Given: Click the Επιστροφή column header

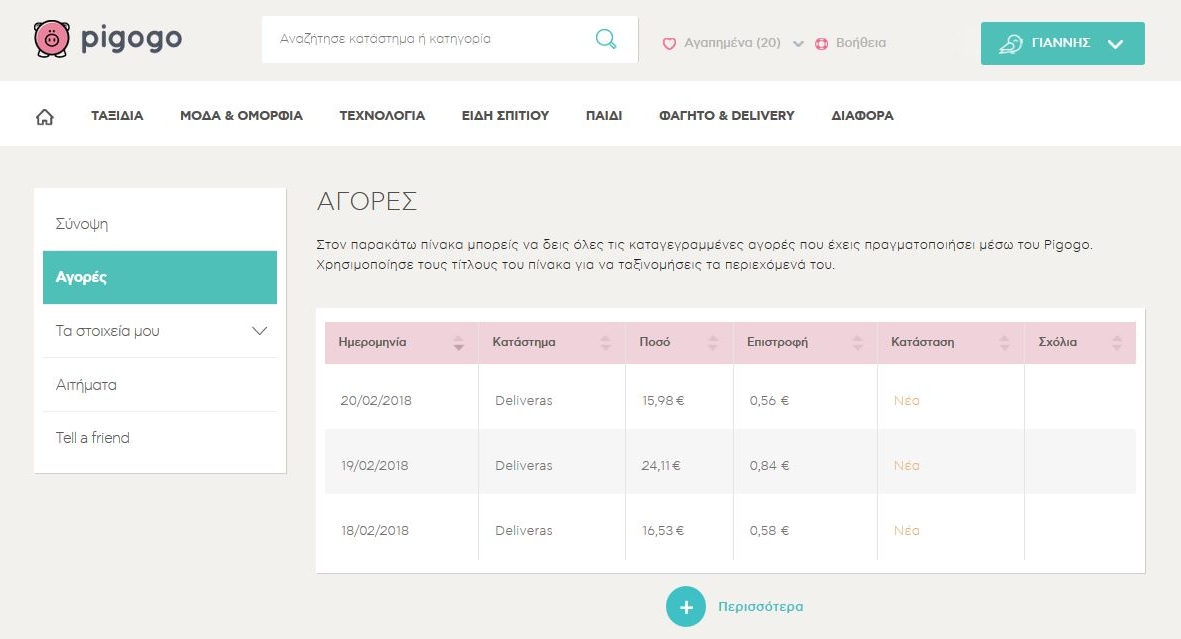Looking at the screenshot, I should [805, 343].
